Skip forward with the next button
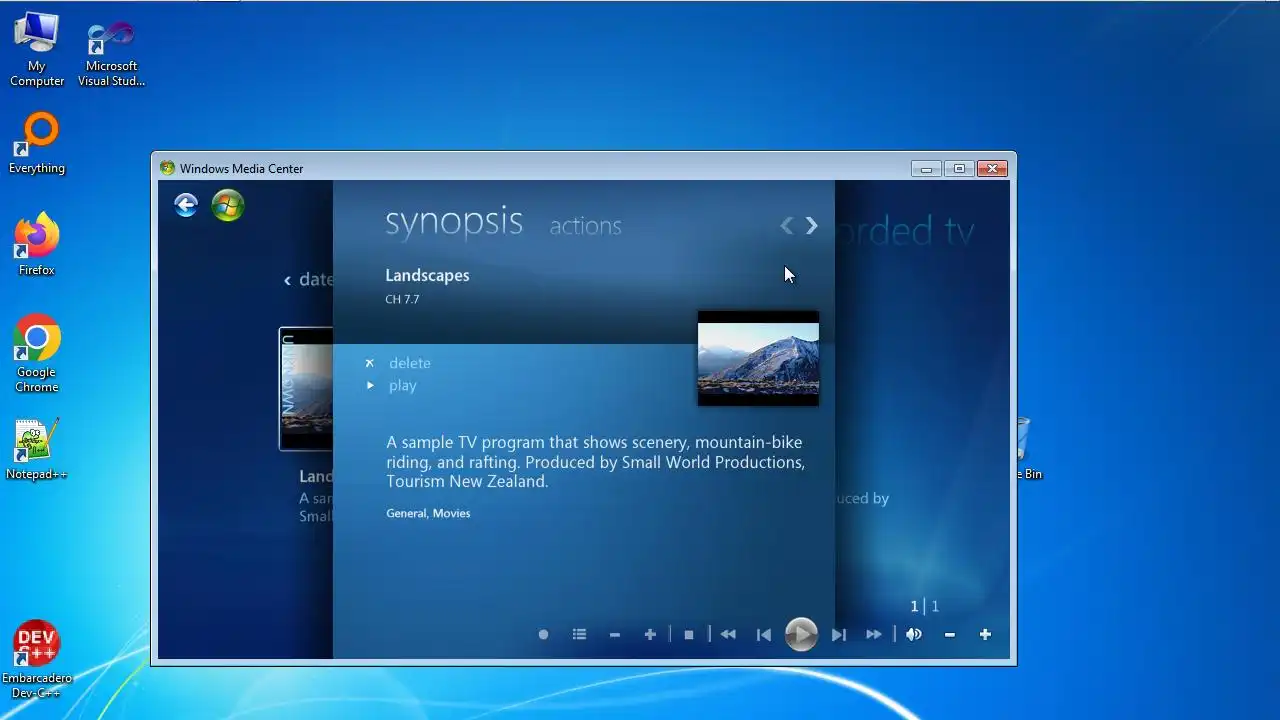Viewport: 1280px width, 720px height. click(839, 635)
